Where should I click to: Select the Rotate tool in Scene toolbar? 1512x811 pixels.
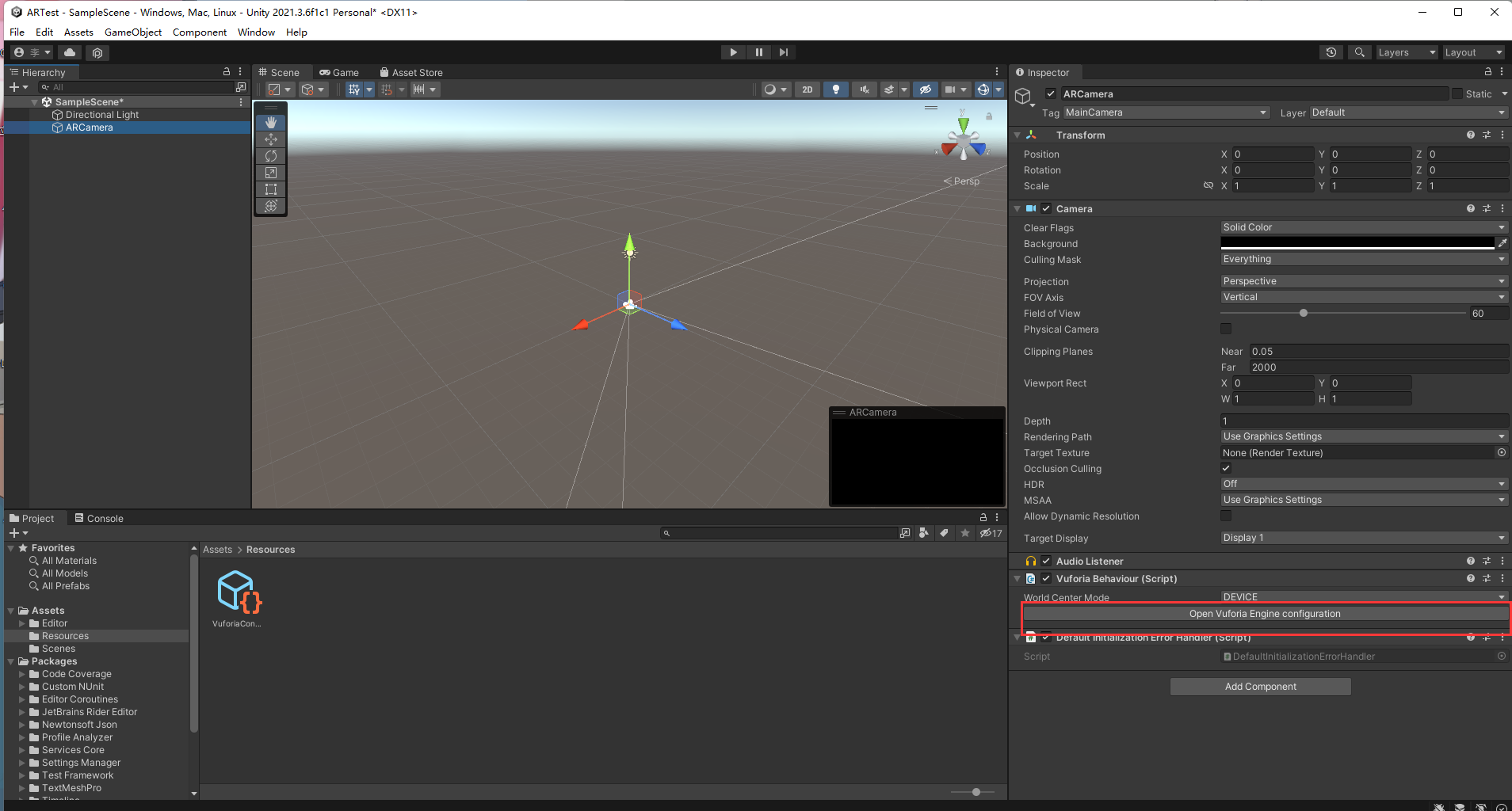point(271,156)
